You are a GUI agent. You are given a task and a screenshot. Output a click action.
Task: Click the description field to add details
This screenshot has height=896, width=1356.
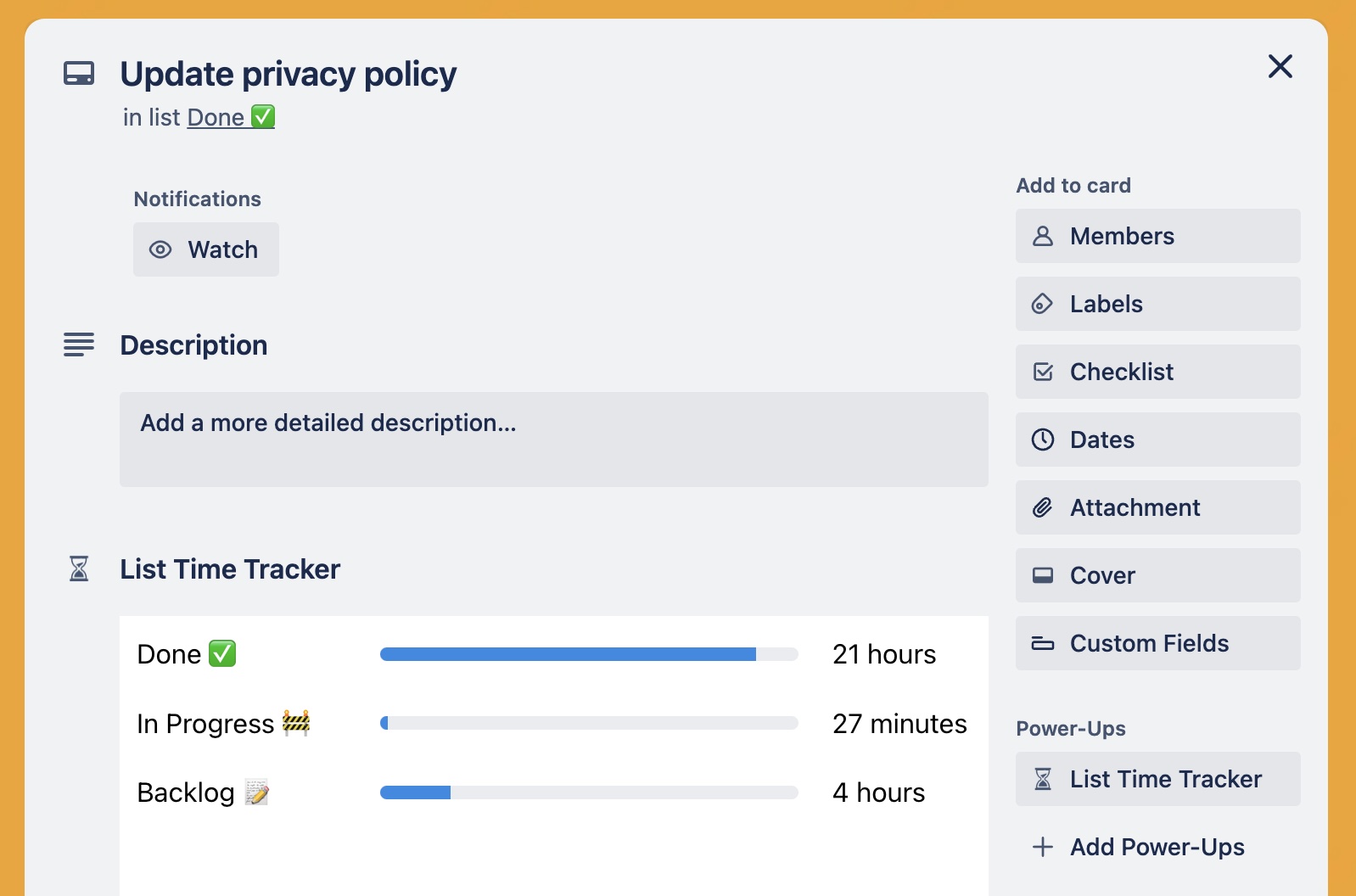(x=553, y=440)
